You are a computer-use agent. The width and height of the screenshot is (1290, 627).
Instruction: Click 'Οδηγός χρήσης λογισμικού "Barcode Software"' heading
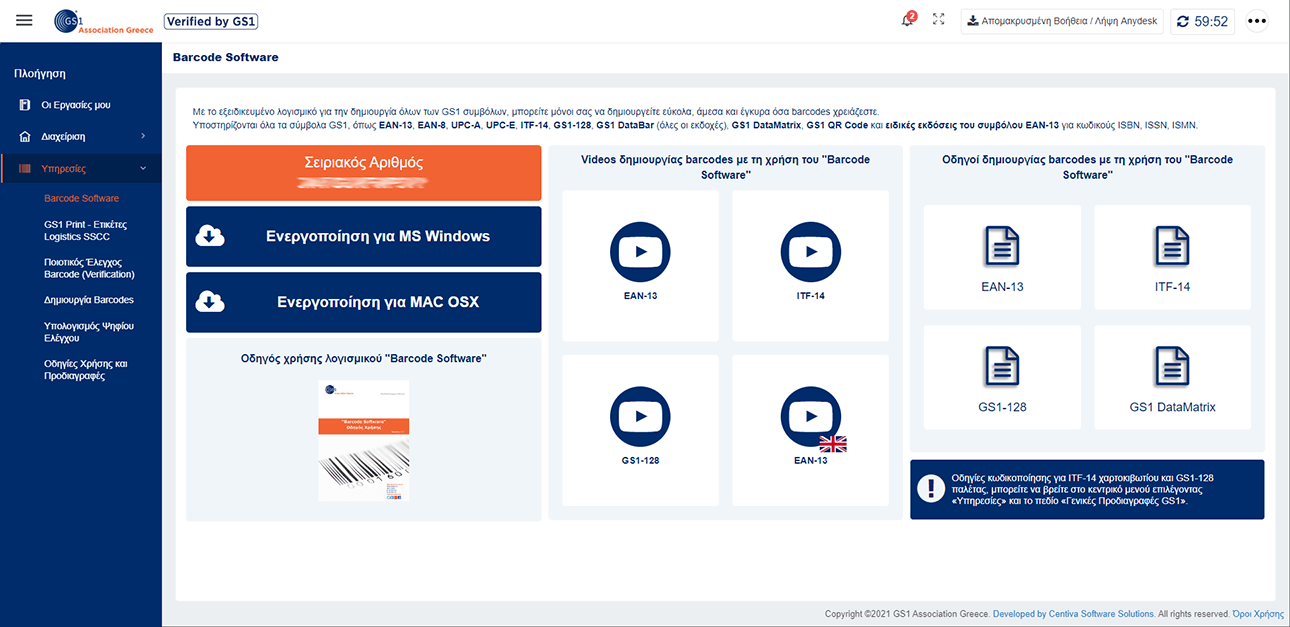click(x=364, y=358)
